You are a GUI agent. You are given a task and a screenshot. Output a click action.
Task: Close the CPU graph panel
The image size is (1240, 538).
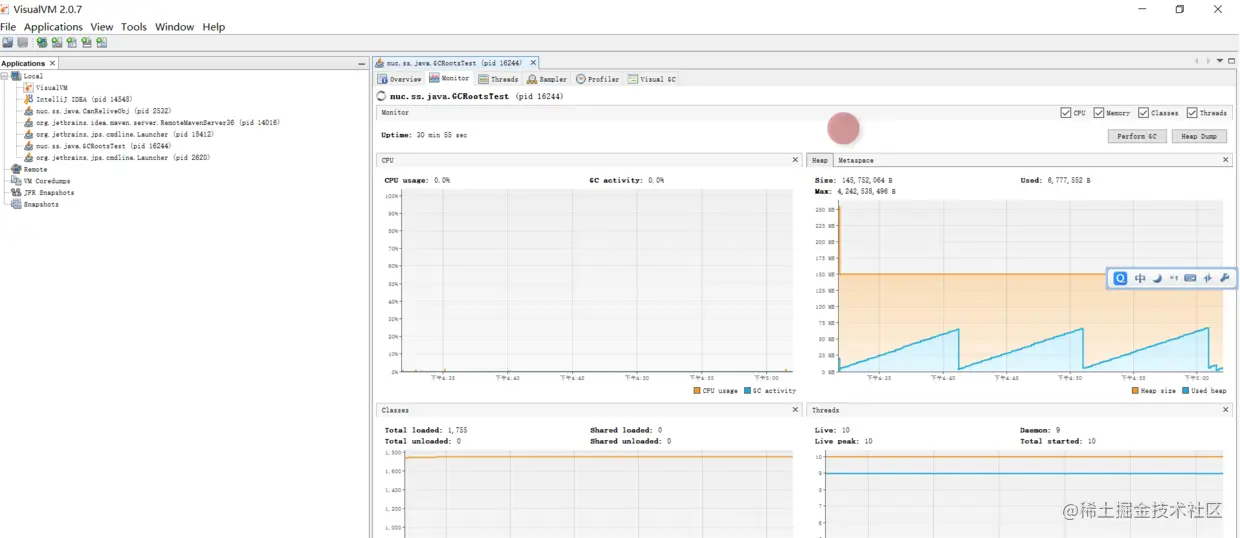(796, 159)
